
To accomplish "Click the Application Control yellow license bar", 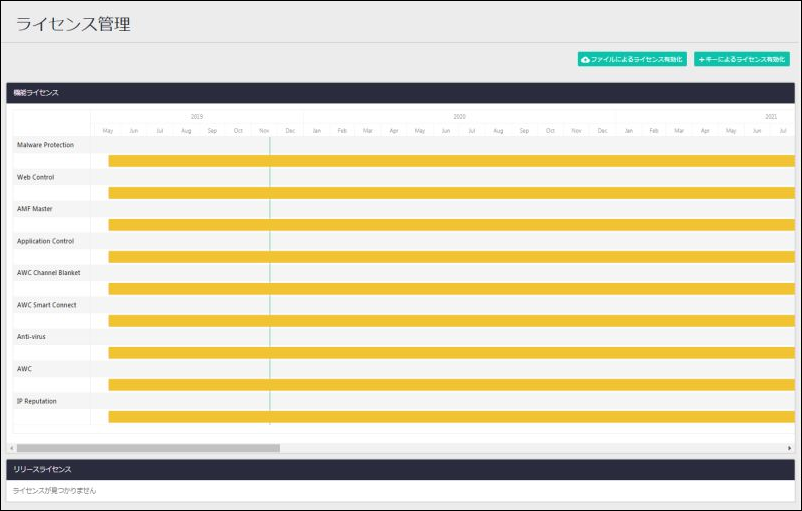I will coord(452,257).
